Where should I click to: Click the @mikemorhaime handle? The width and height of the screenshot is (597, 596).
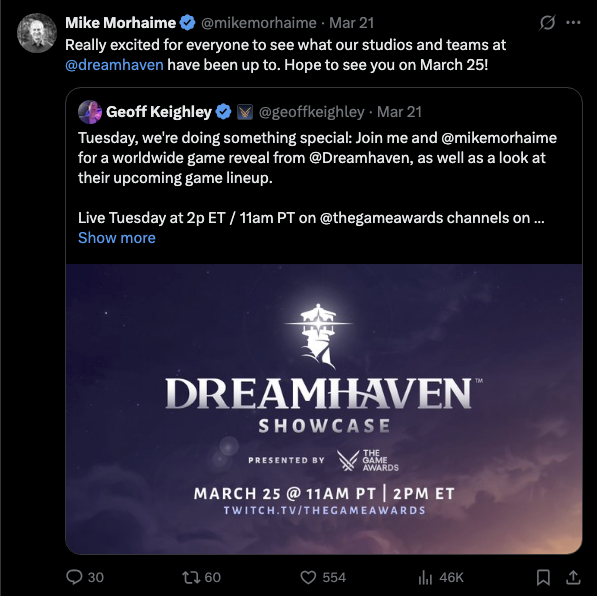click(x=259, y=23)
